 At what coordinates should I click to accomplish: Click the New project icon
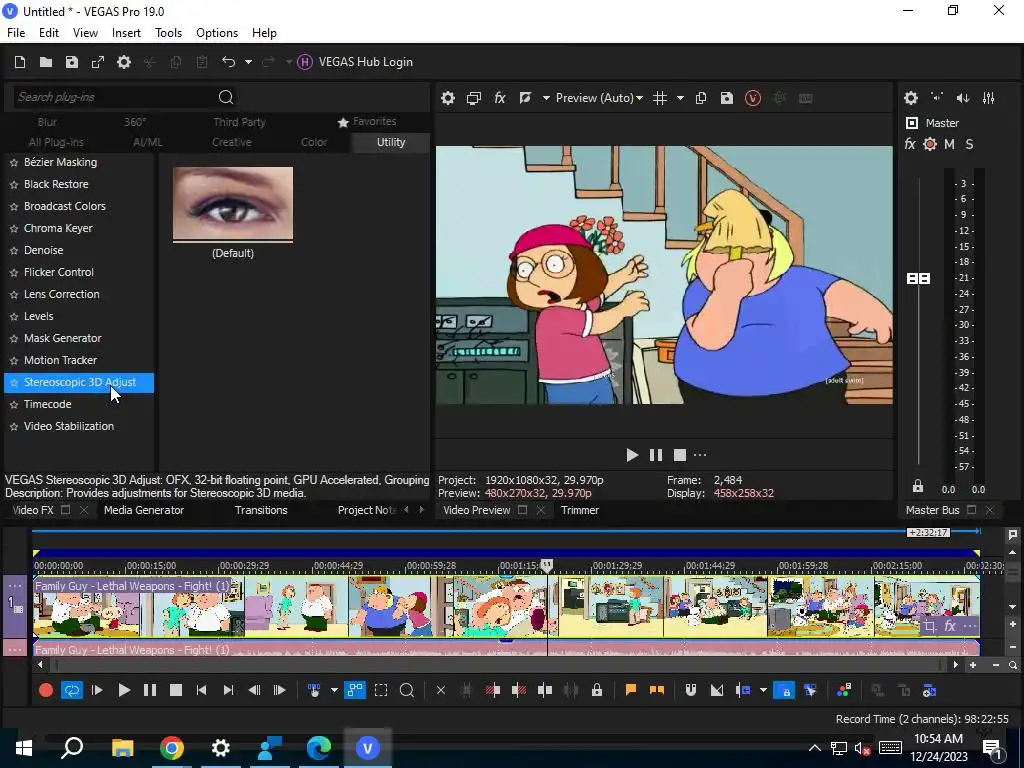(x=20, y=62)
